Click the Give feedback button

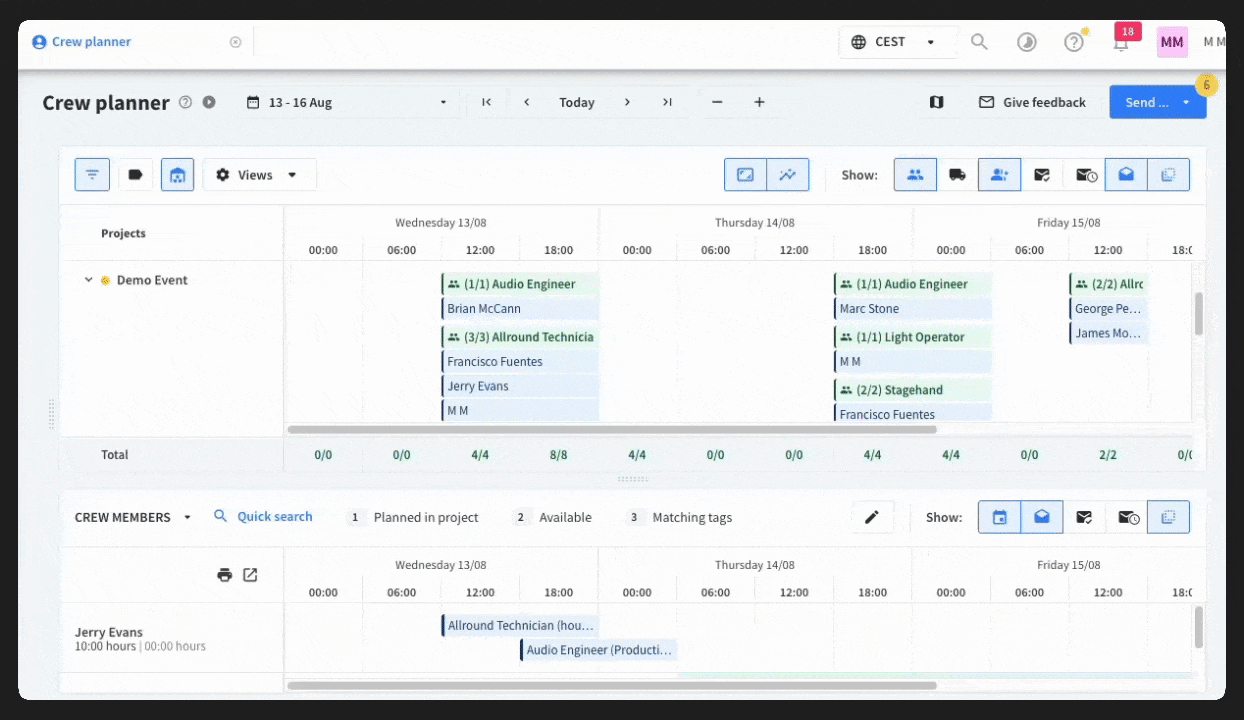[1032, 102]
